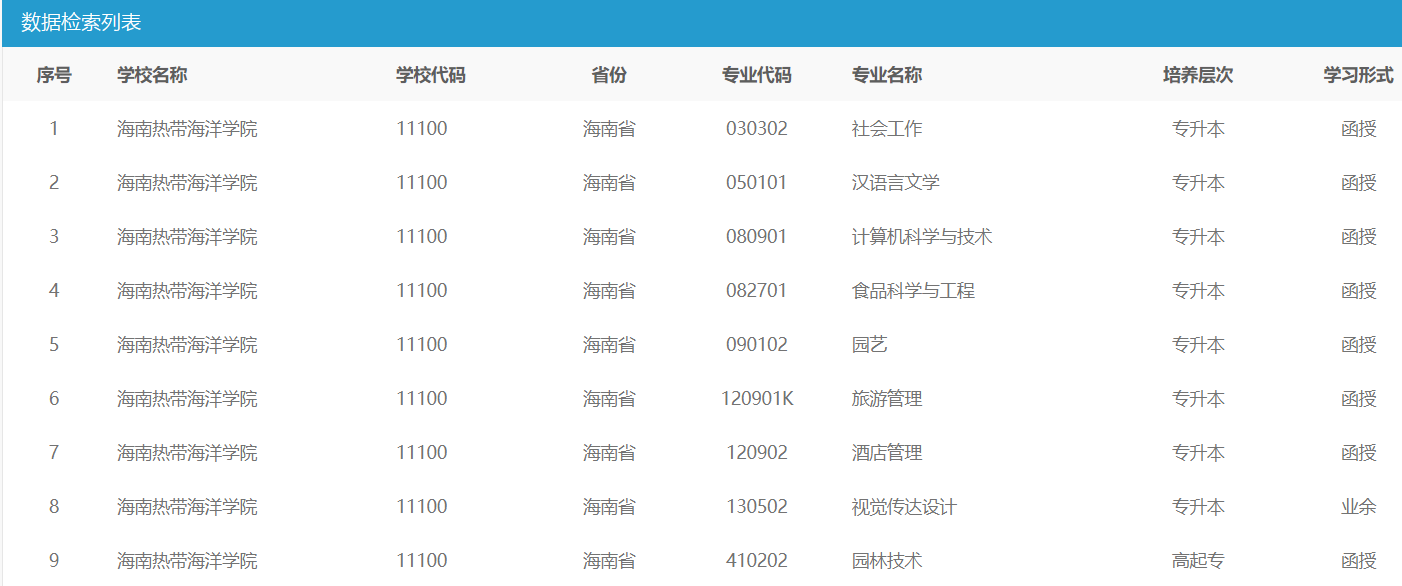Click the 学校名称 column header
The image size is (1402, 586).
[x=152, y=75]
